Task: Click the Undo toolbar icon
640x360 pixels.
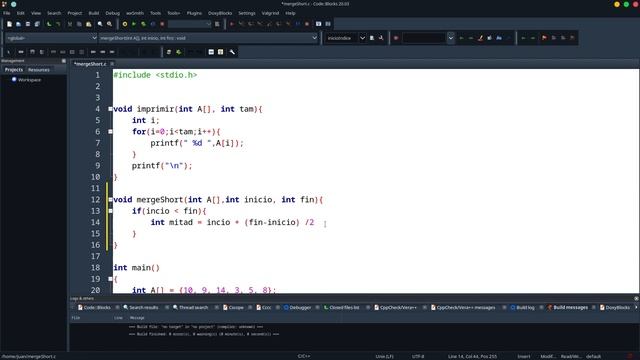Action: pos(49,24)
